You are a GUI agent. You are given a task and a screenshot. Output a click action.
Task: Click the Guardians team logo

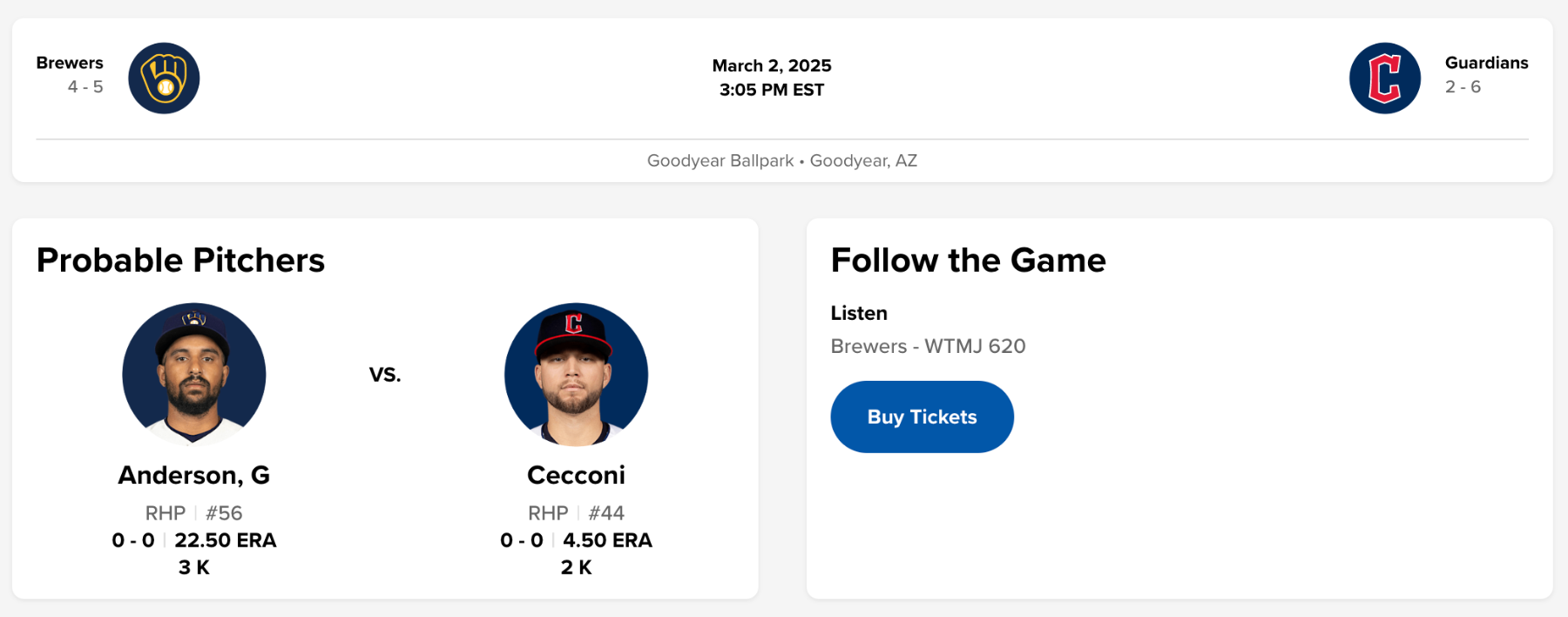(x=1384, y=78)
